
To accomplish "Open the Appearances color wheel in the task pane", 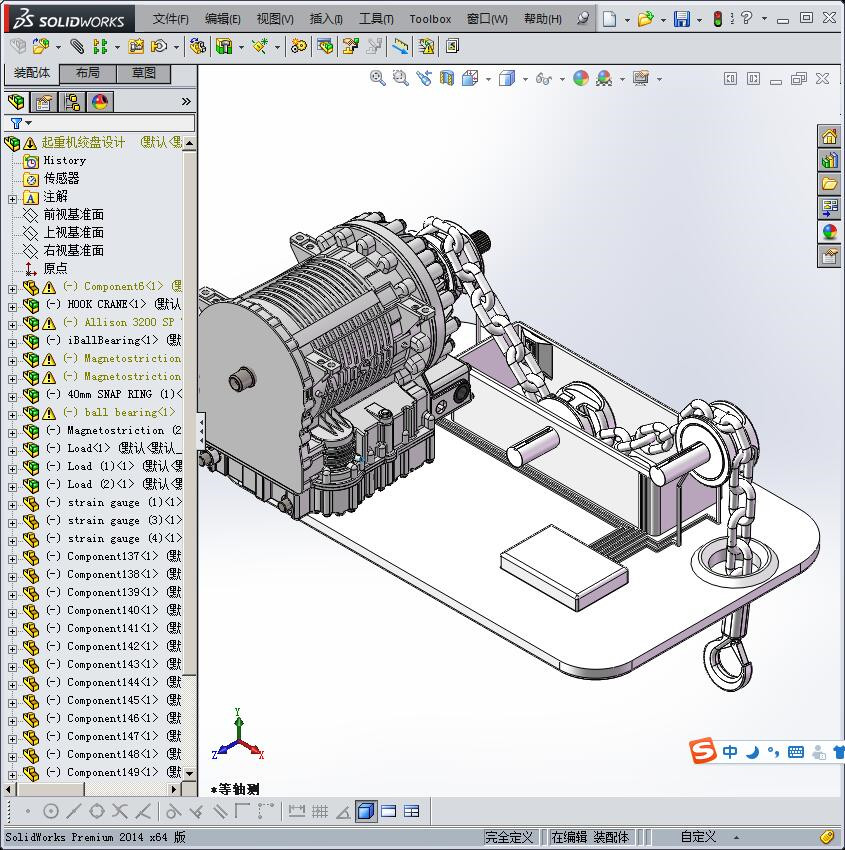I will [829, 232].
